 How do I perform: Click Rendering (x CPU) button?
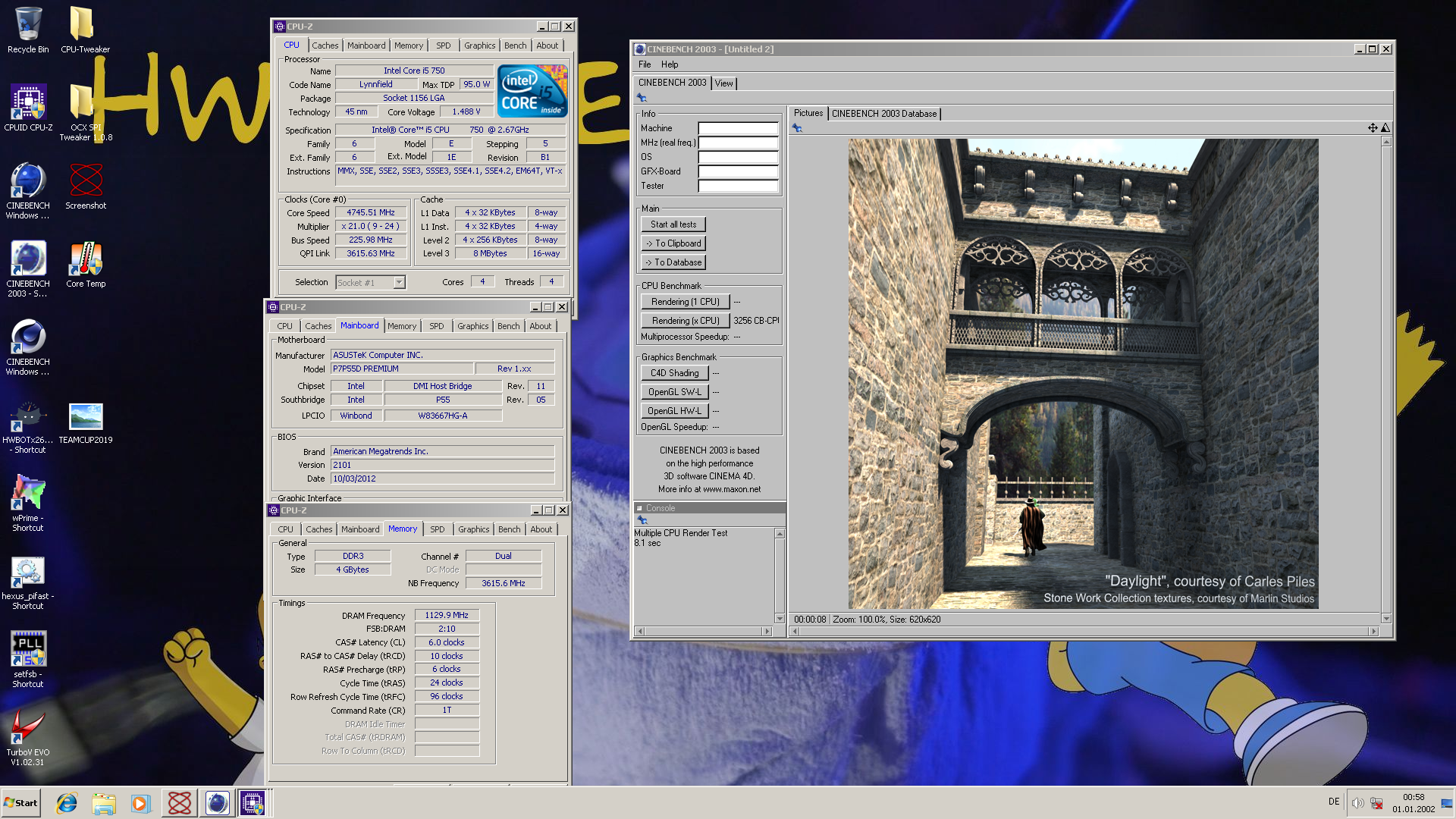(686, 321)
